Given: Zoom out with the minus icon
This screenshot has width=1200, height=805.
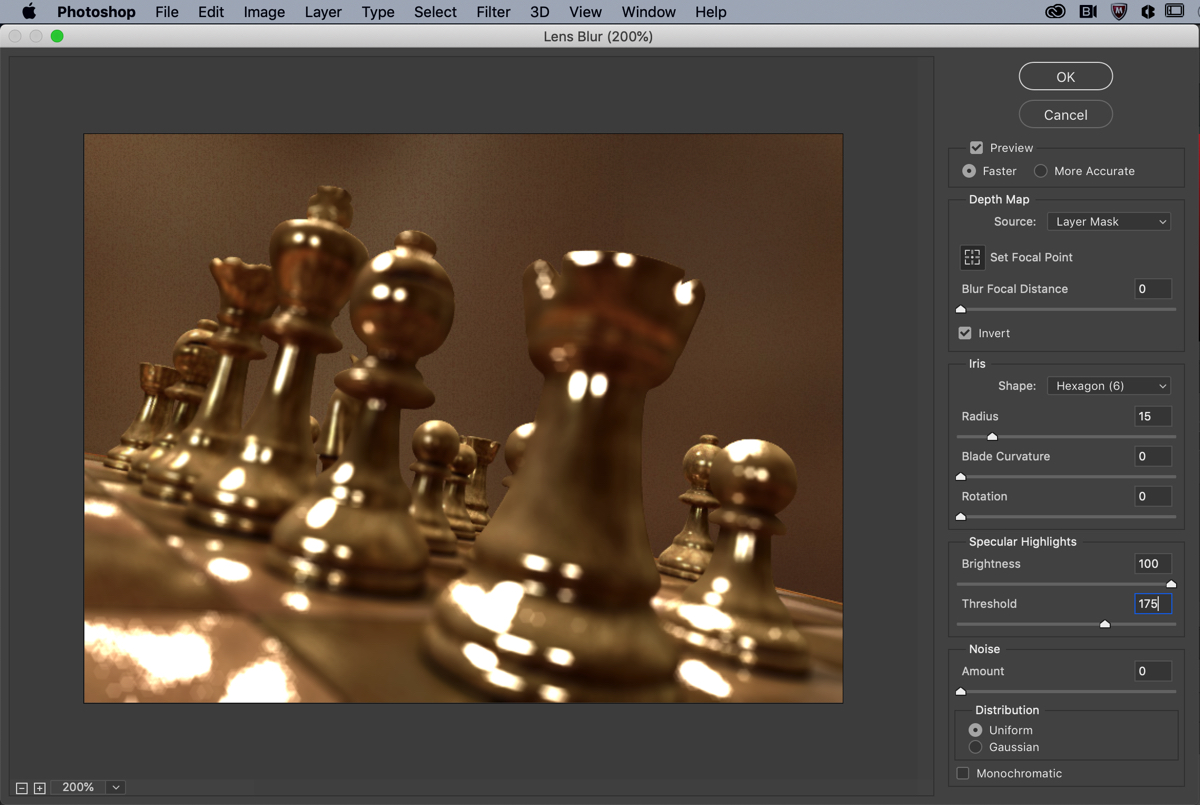Looking at the screenshot, I should (22, 788).
